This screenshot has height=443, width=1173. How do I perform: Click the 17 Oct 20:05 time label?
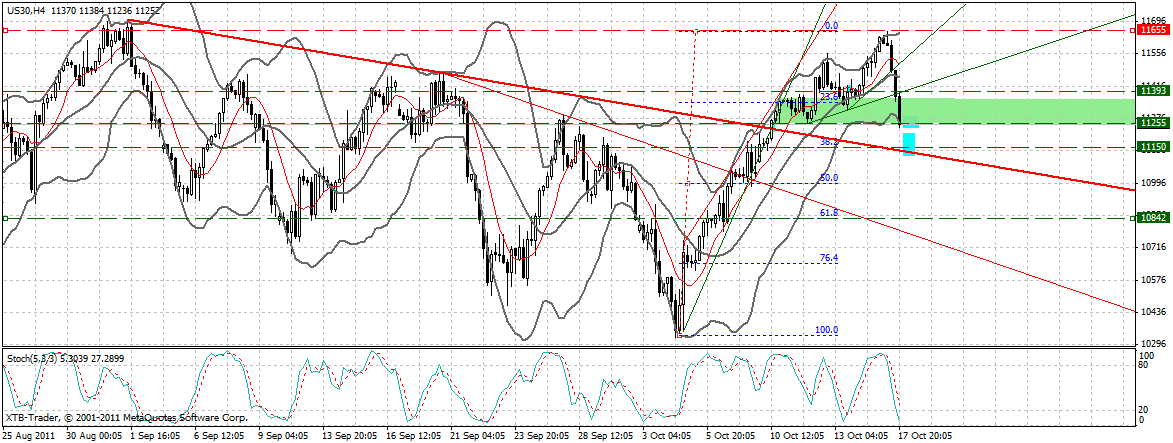click(x=924, y=436)
